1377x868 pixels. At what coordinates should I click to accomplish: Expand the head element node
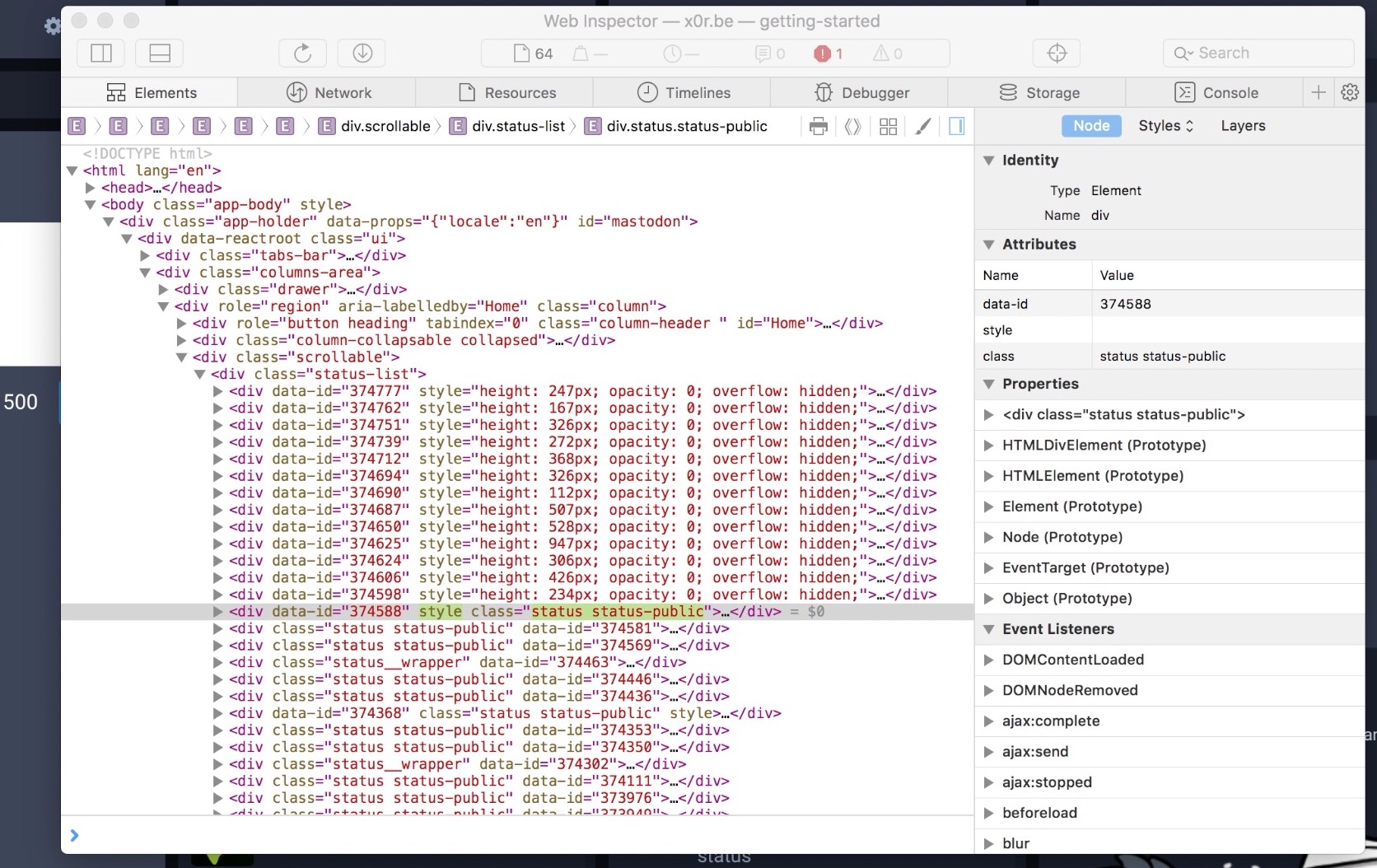(91, 188)
